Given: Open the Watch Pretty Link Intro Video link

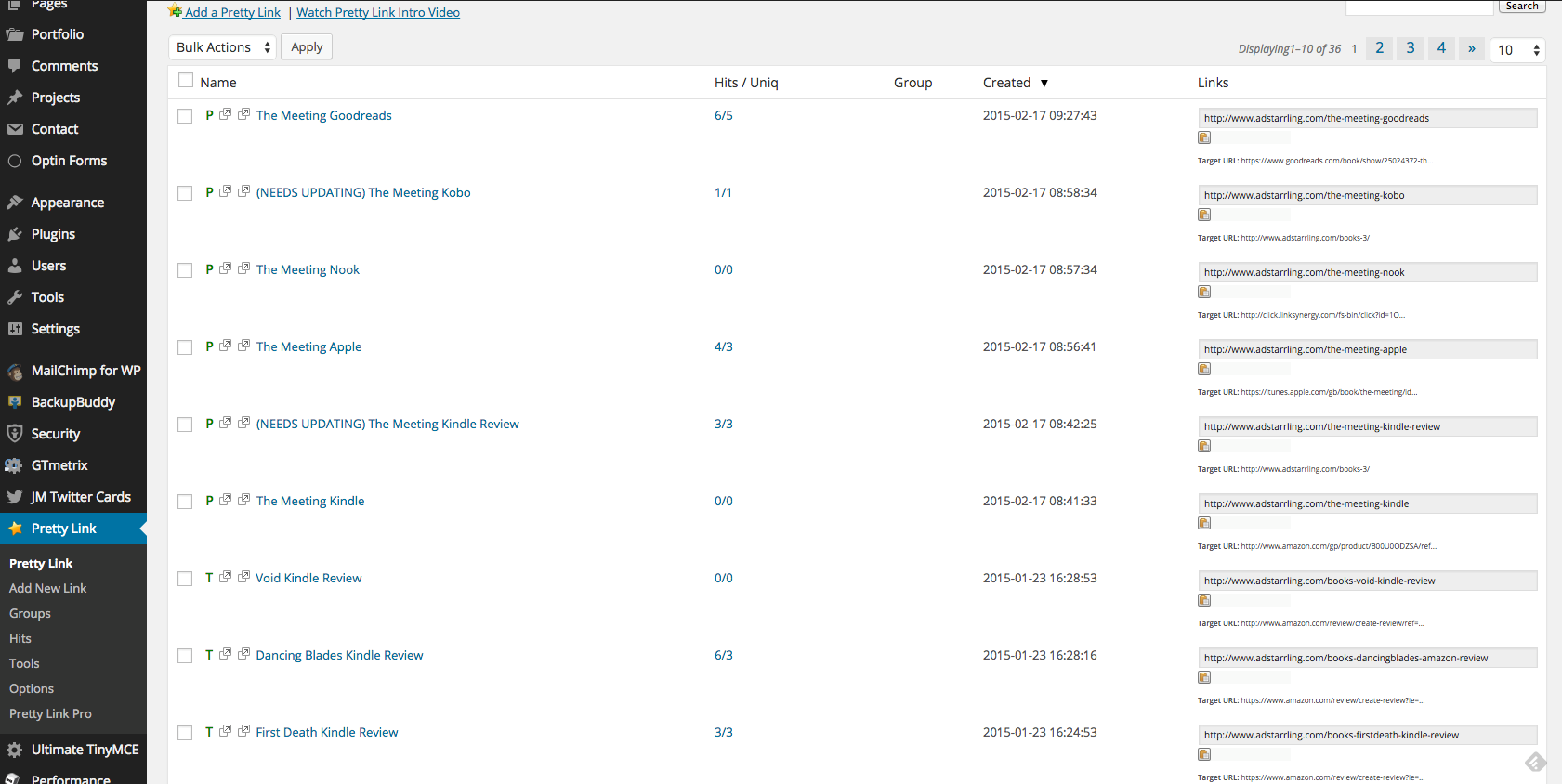Looking at the screenshot, I should [x=378, y=12].
